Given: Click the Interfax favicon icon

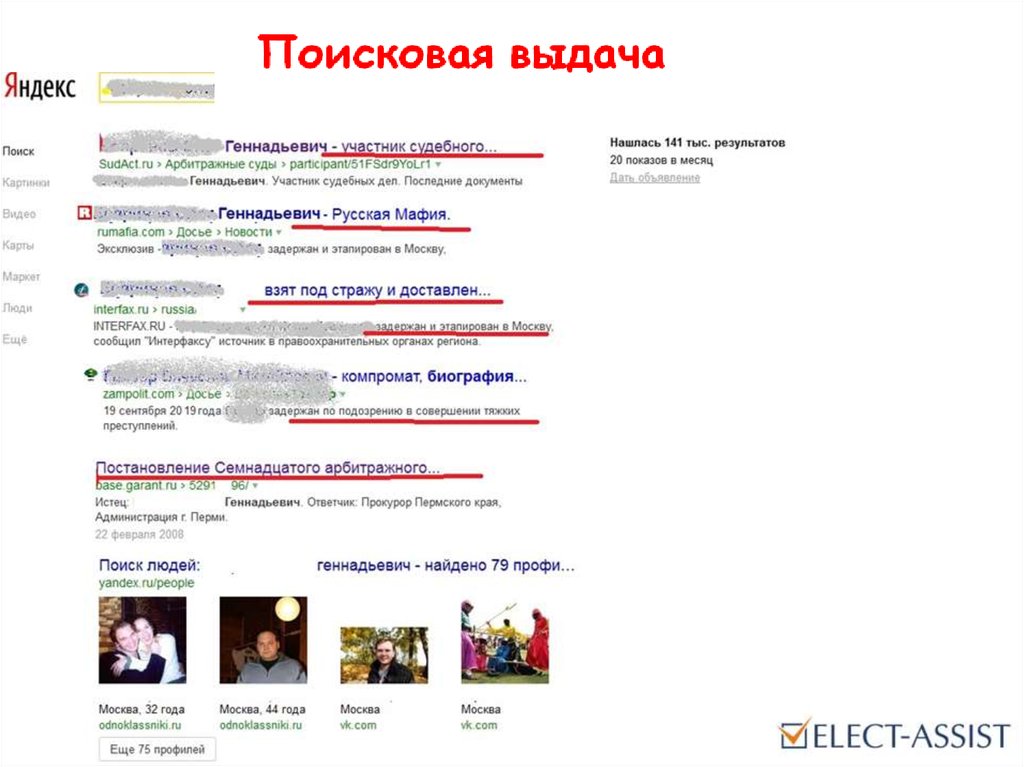Looking at the screenshot, I should 82,290.
